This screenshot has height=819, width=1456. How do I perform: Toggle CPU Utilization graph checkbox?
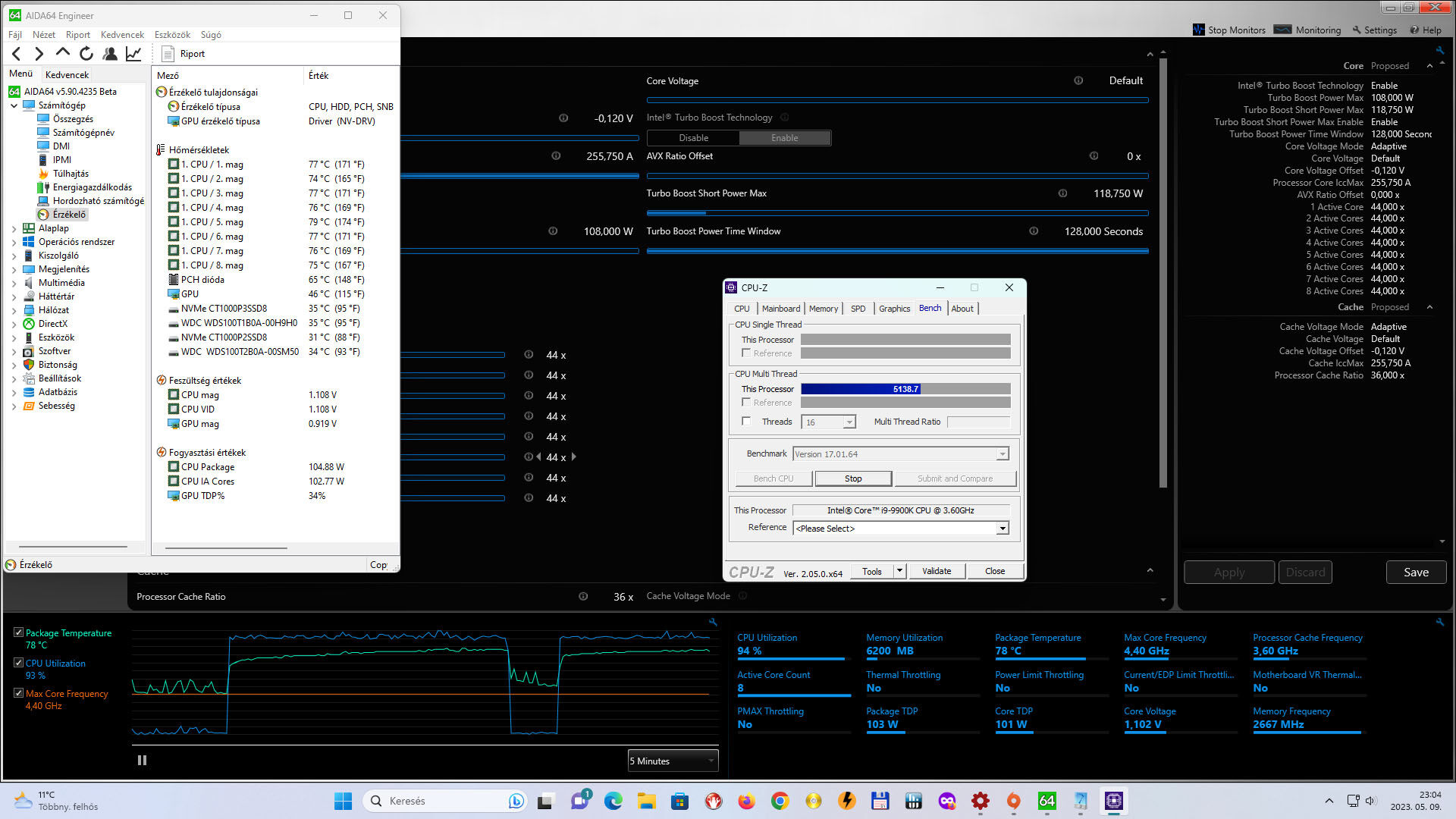click(x=18, y=663)
